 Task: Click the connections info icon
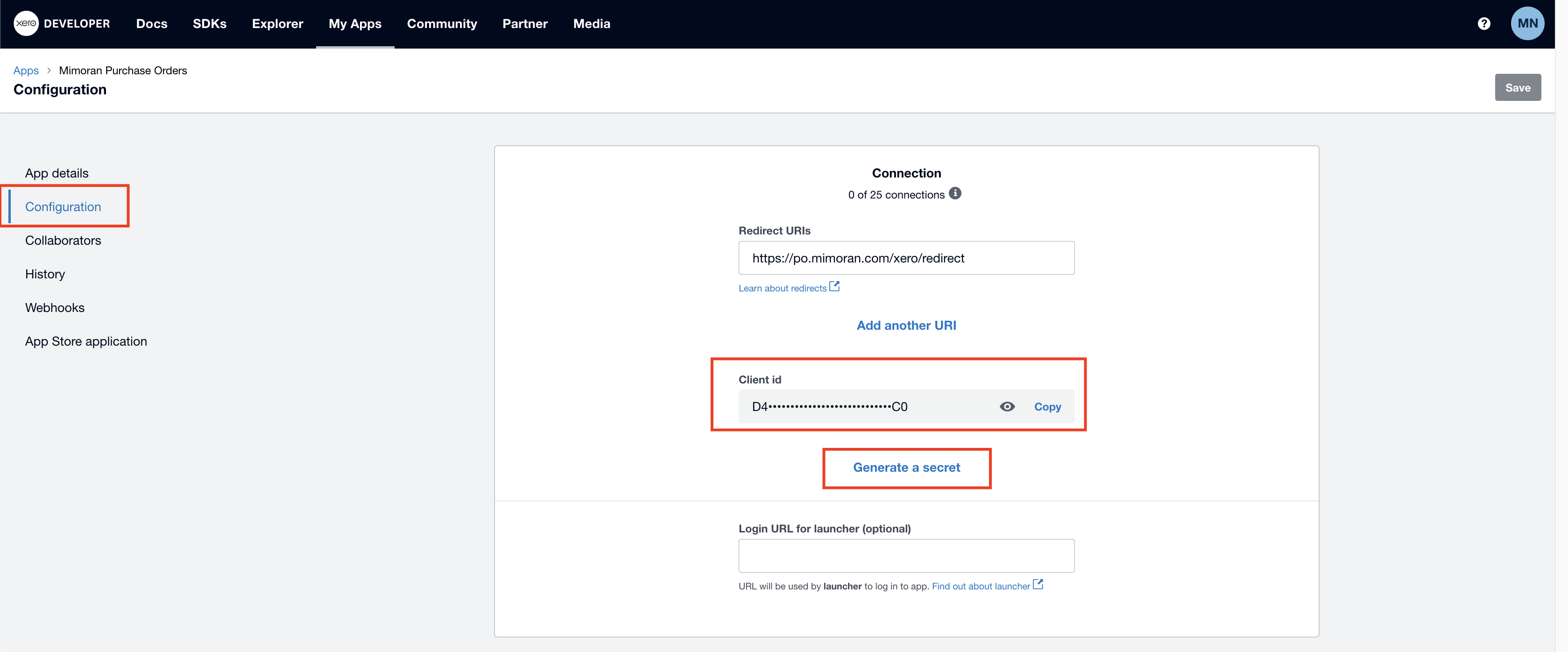pos(955,193)
